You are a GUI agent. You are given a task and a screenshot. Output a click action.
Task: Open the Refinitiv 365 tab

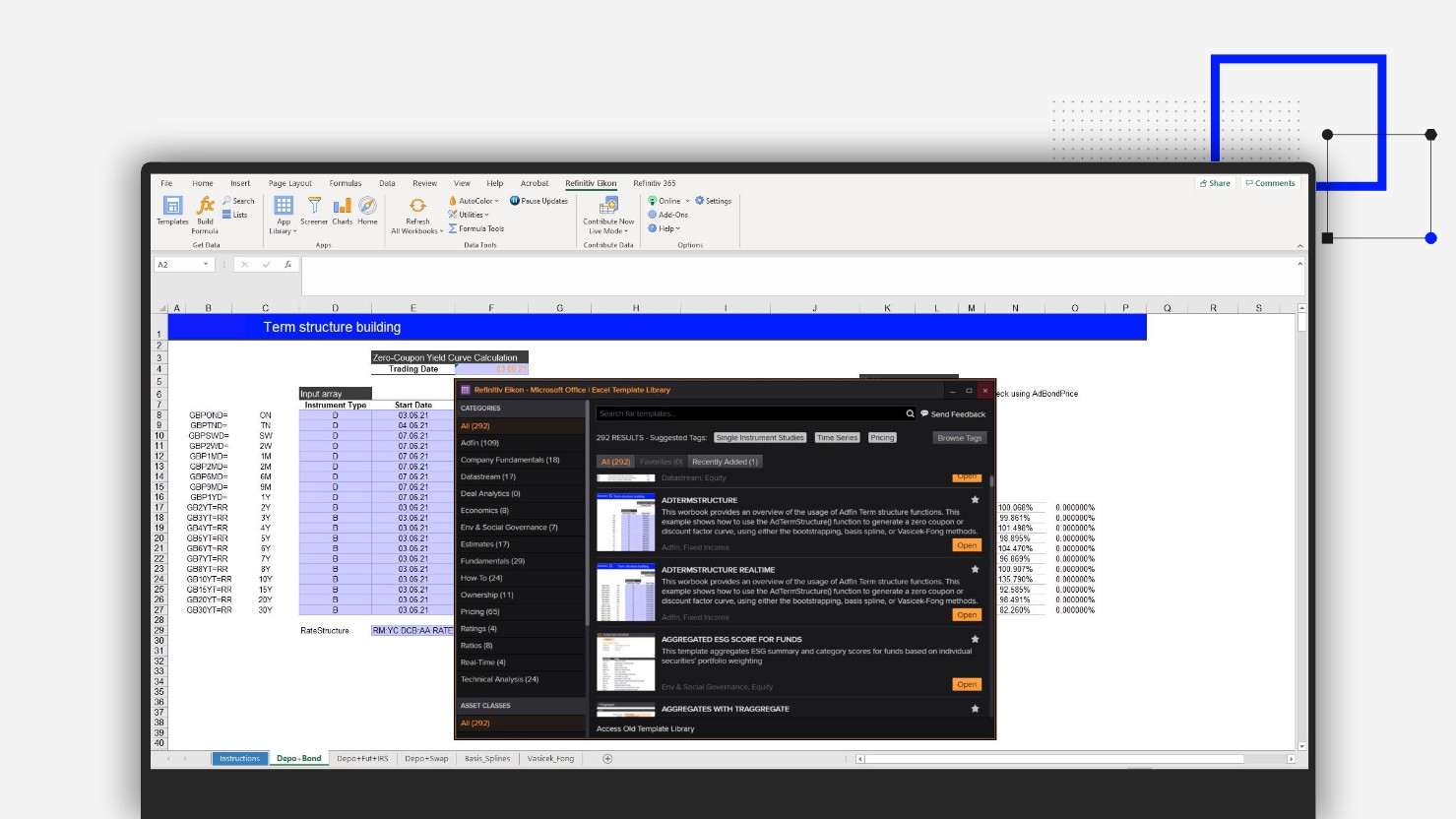point(655,183)
